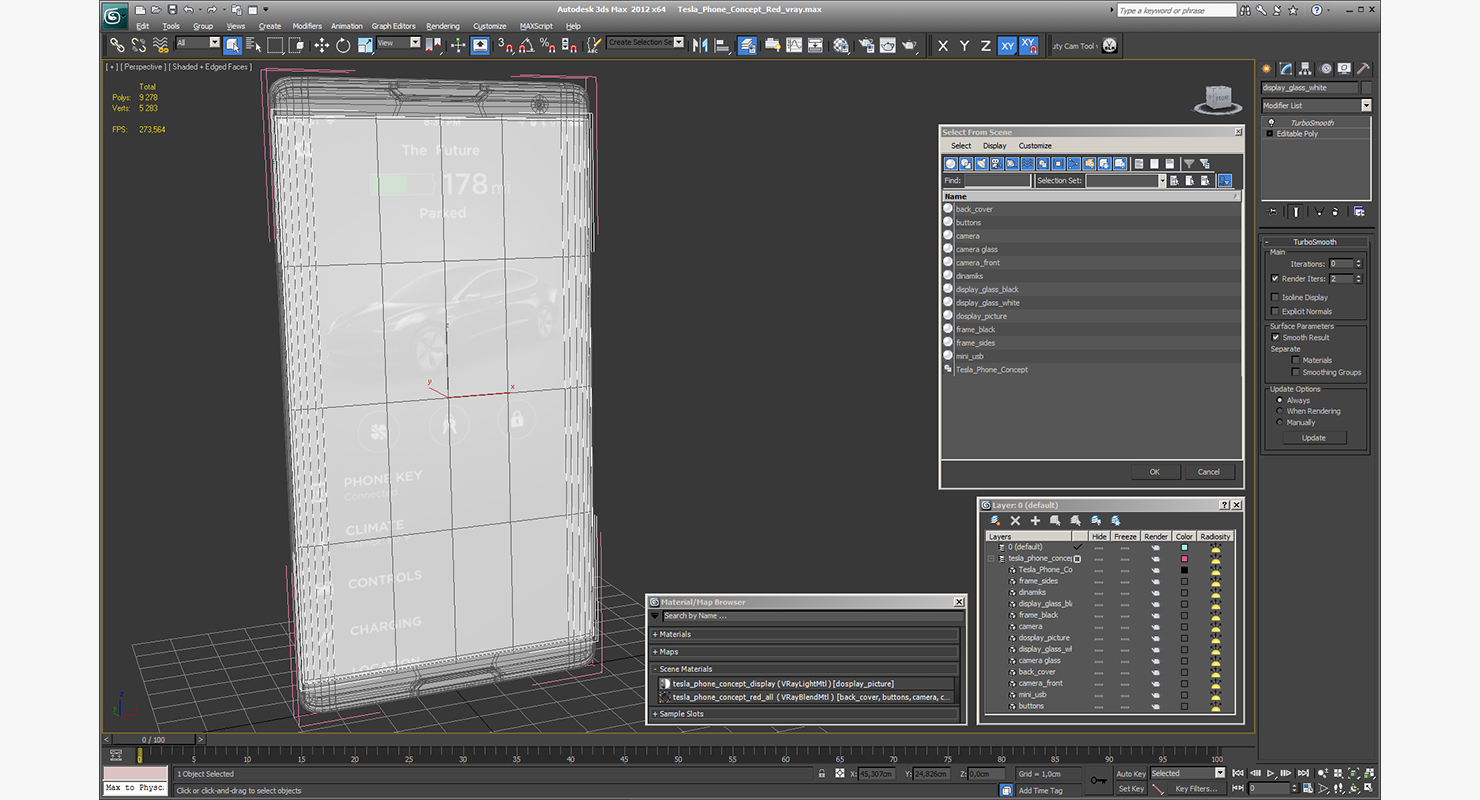Viewport: 1480px width, 800px height.
Task: Click Add Selected Objects plus icon in Layer dialog
Action: tap(1035, 521)
